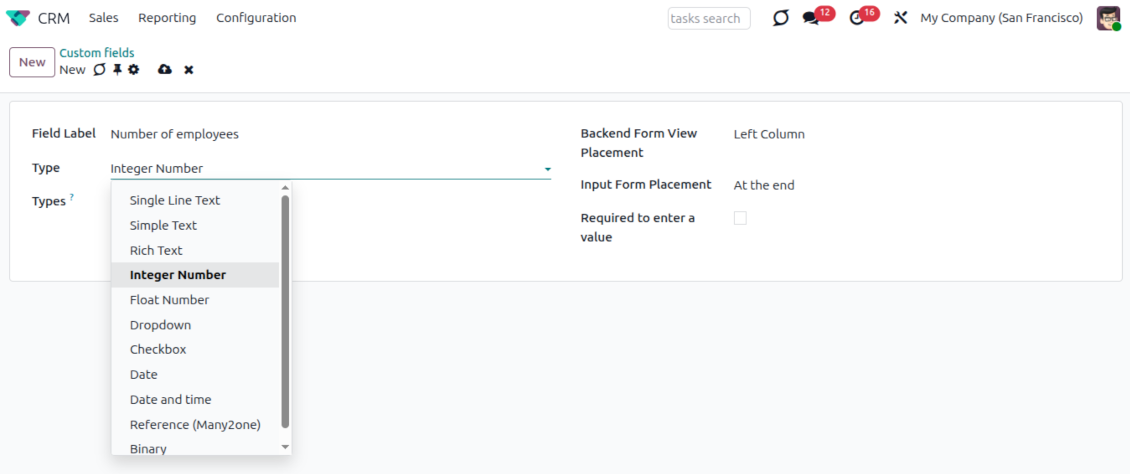Toggle the Required to enter a value checkbox
Image resolution: width=1130 pixels, height=474 pixels.
[x=740, y=218]
